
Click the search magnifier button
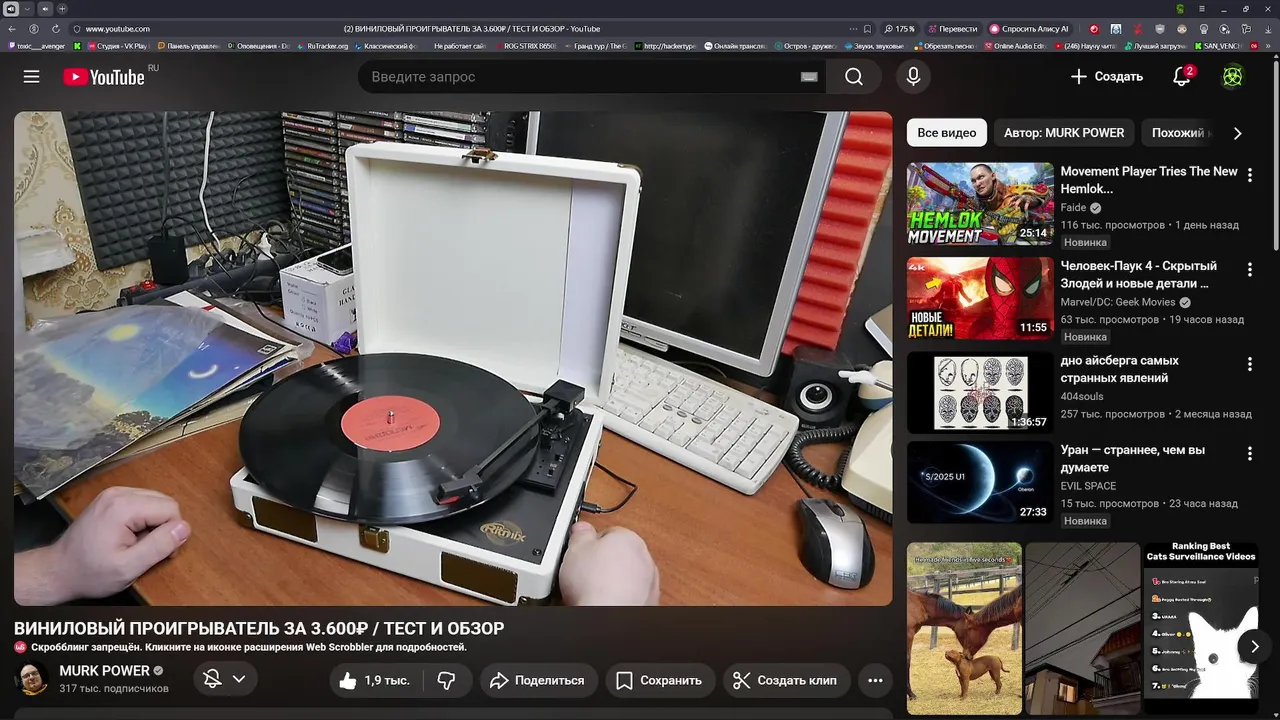click(853, 77)
